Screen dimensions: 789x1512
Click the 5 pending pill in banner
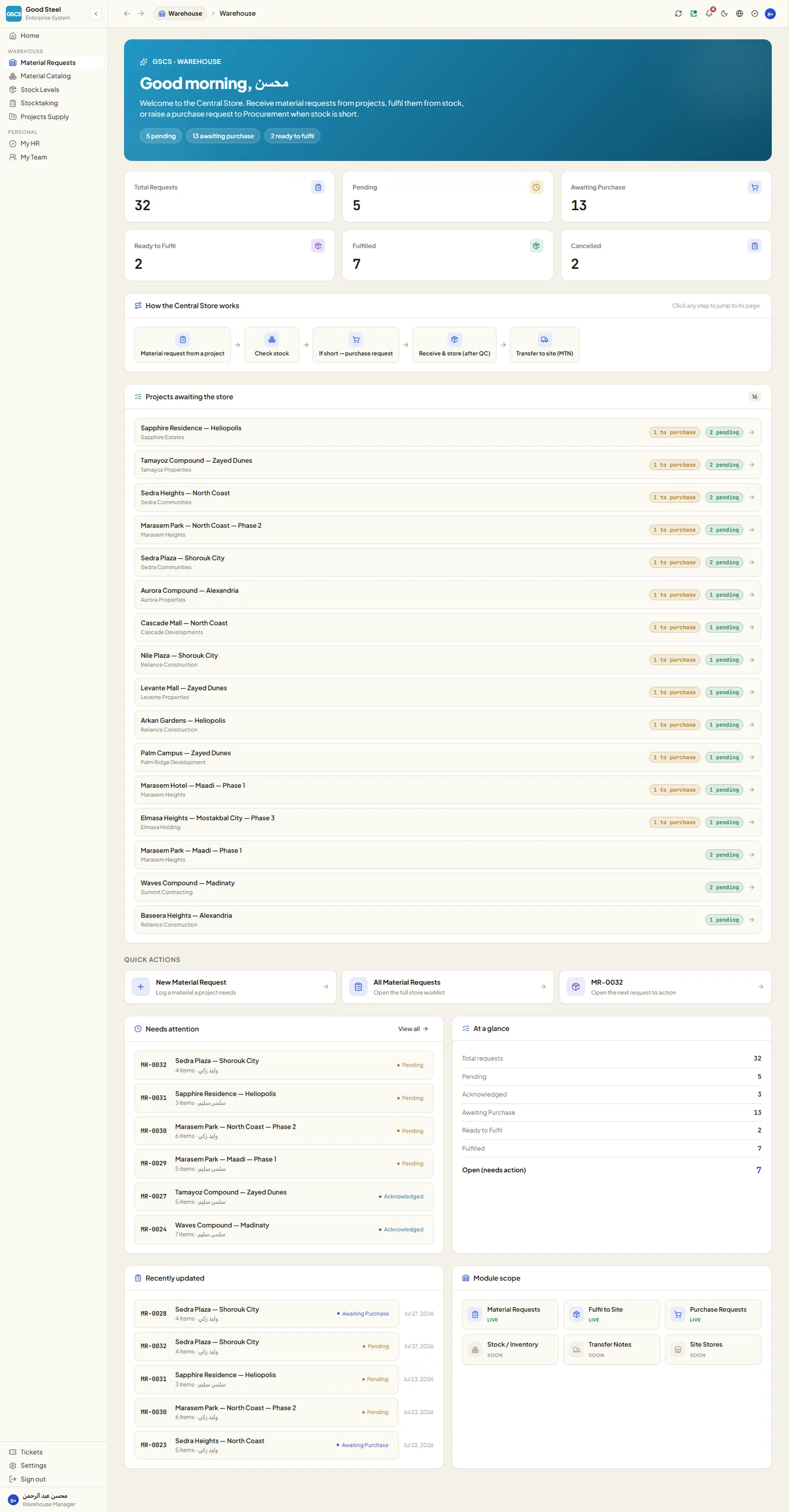(x=161, y=136)
